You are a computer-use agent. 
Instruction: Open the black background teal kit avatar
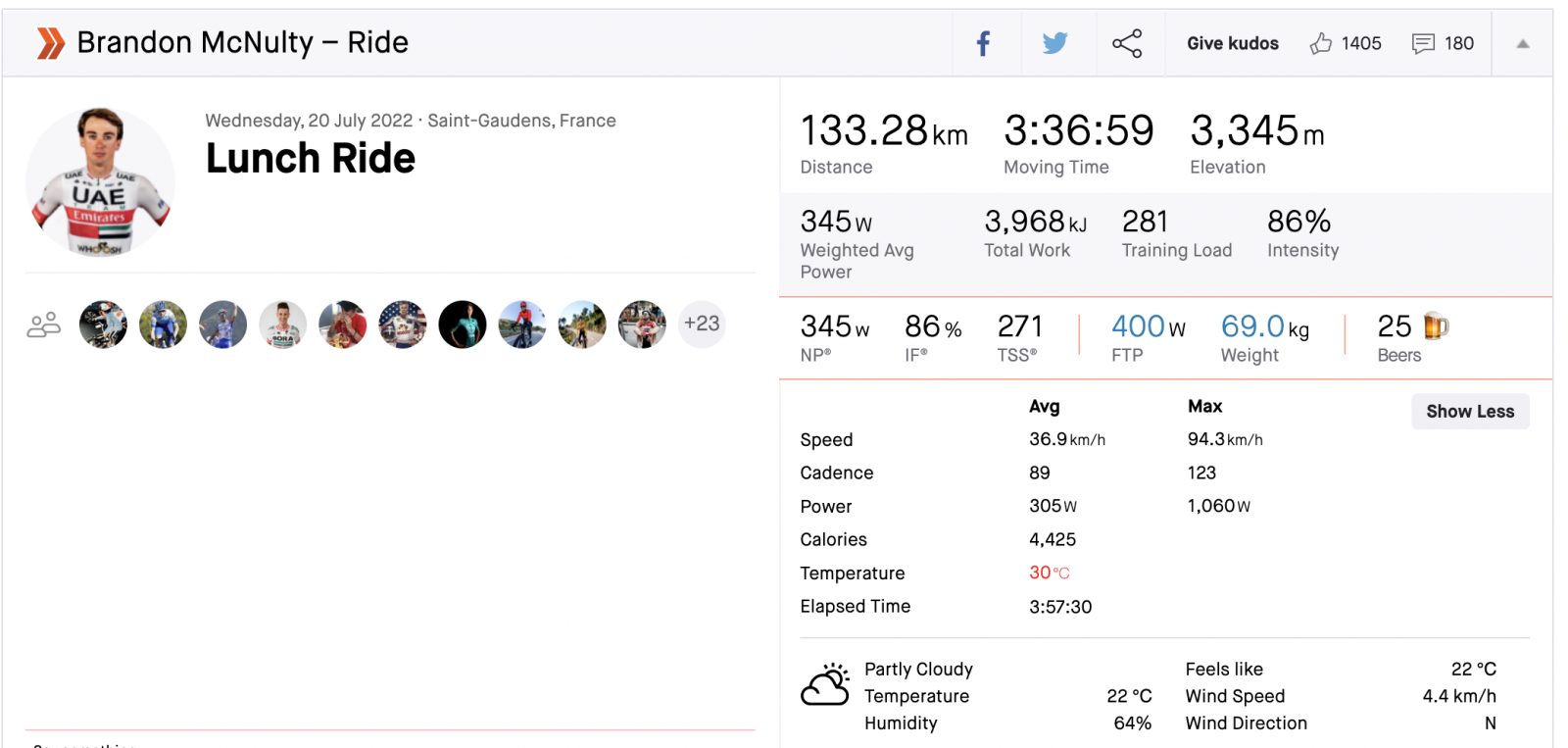(x=463, y=324)
